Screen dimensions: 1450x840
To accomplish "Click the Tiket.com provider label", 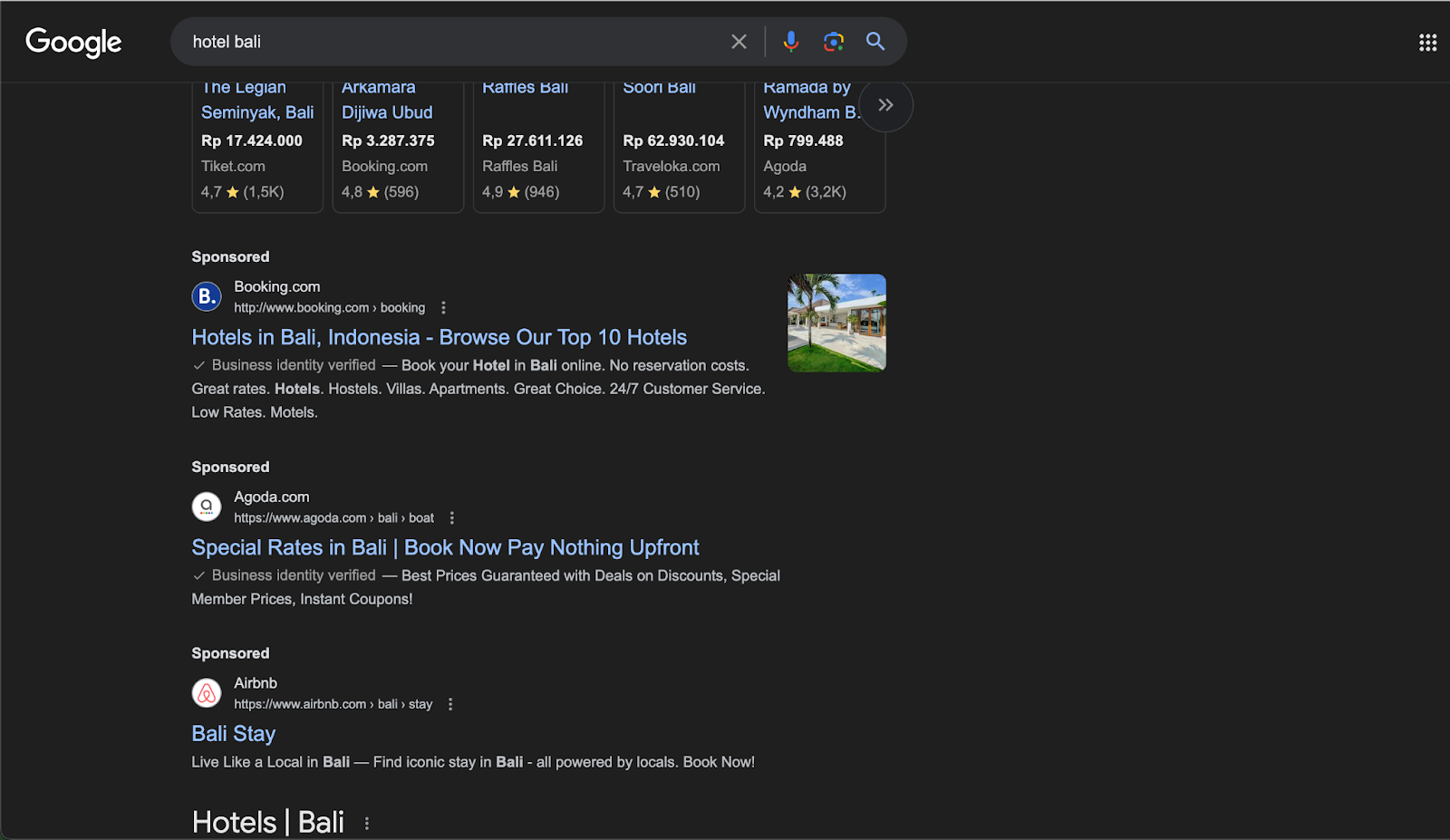I will pos(233,167).
